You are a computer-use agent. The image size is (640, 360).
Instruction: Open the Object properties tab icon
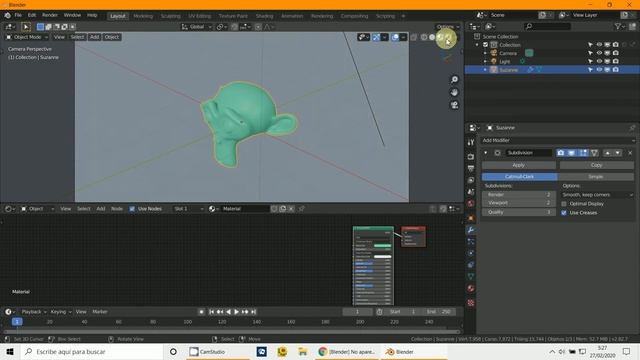(x=471, y=218)
